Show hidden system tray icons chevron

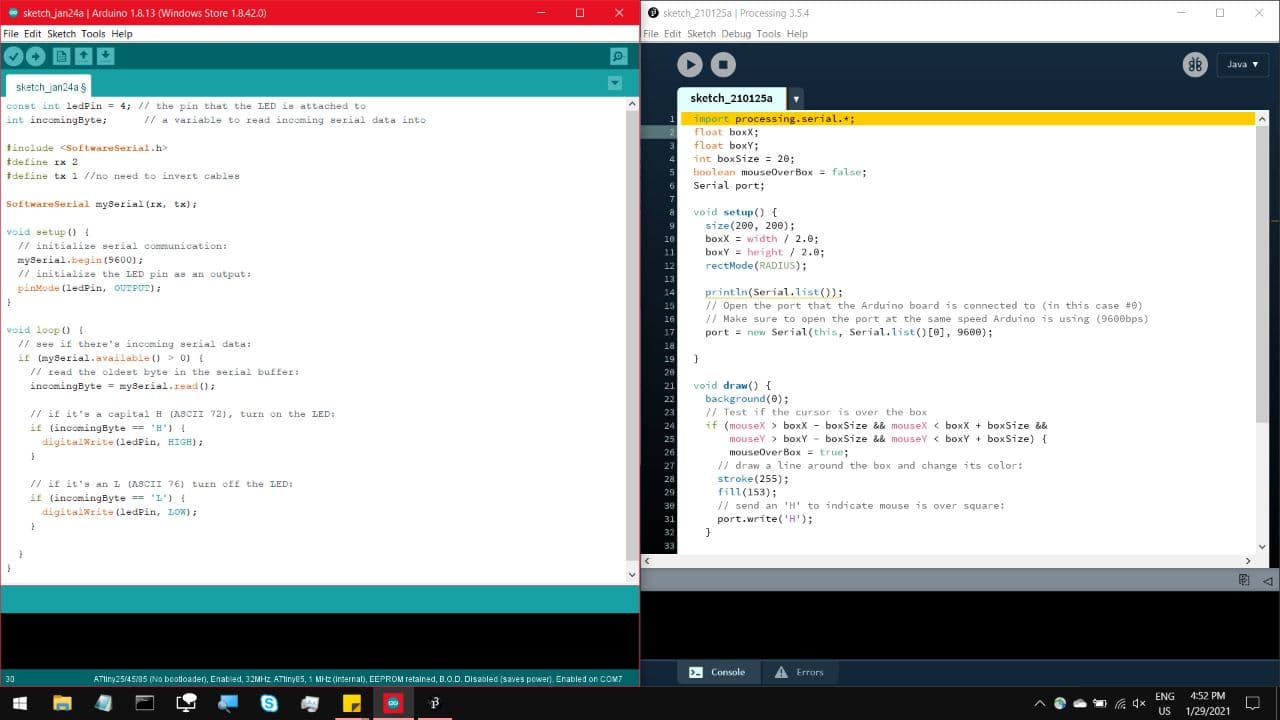(x=1040, y=703)
